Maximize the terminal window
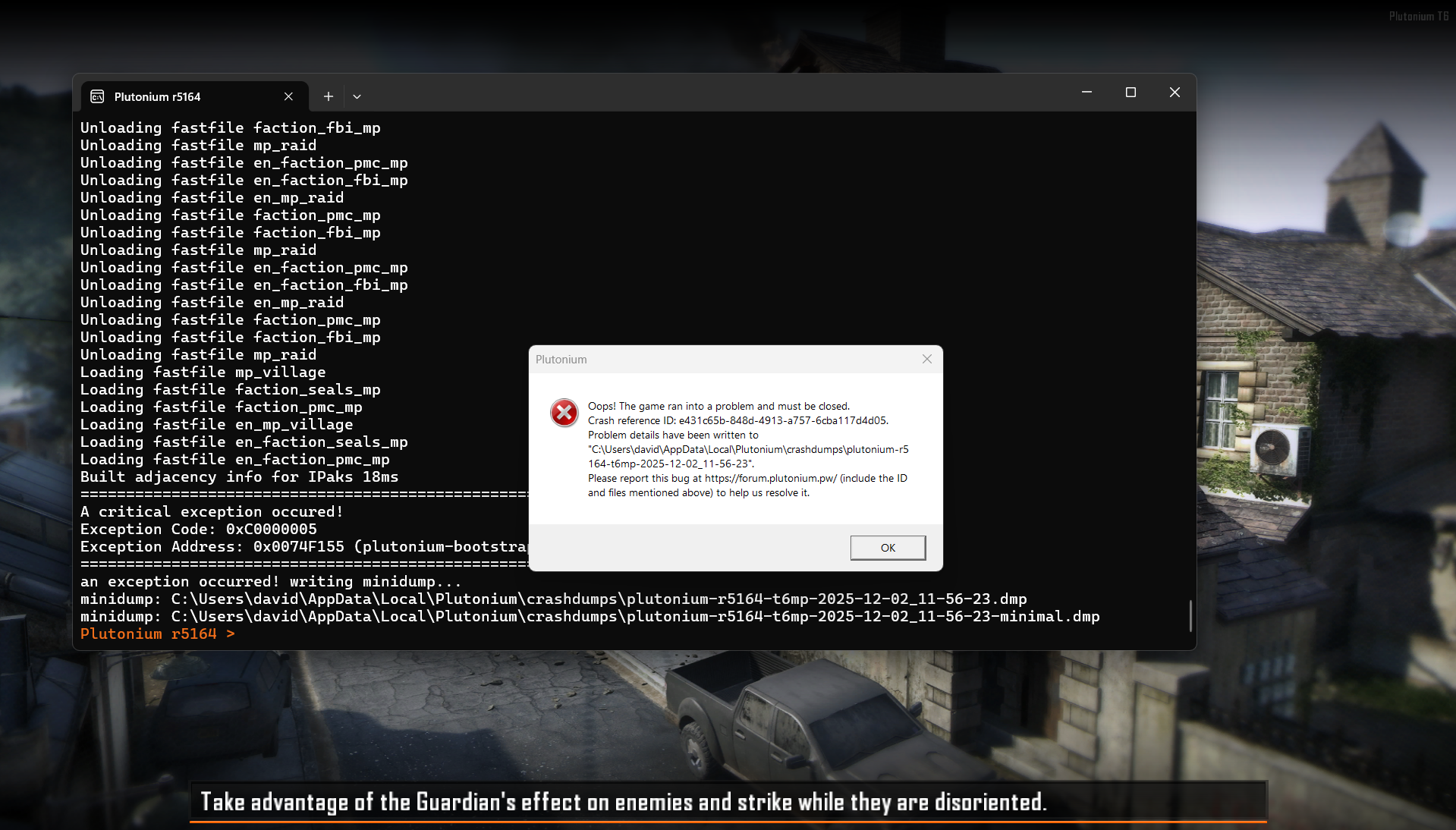The width and height of the screenshot is (1456, 830). pos(1131,92)
